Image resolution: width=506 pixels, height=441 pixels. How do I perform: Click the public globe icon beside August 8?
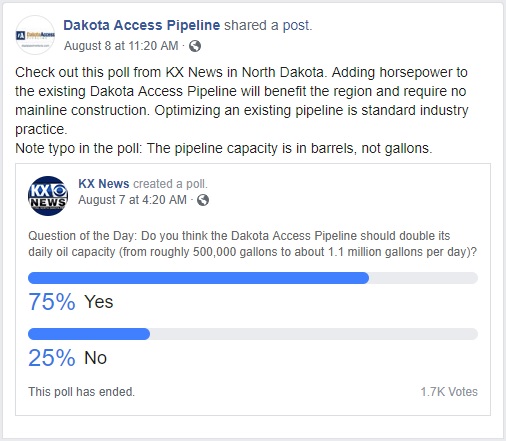tap(195, 46)
